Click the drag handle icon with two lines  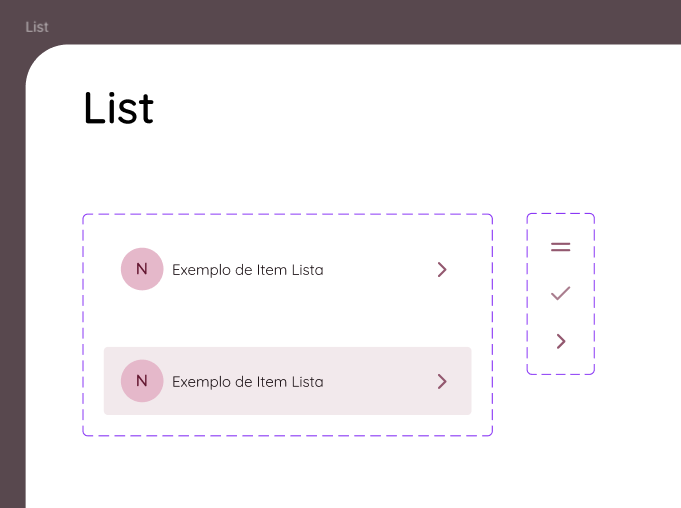[x=561, y=246]
